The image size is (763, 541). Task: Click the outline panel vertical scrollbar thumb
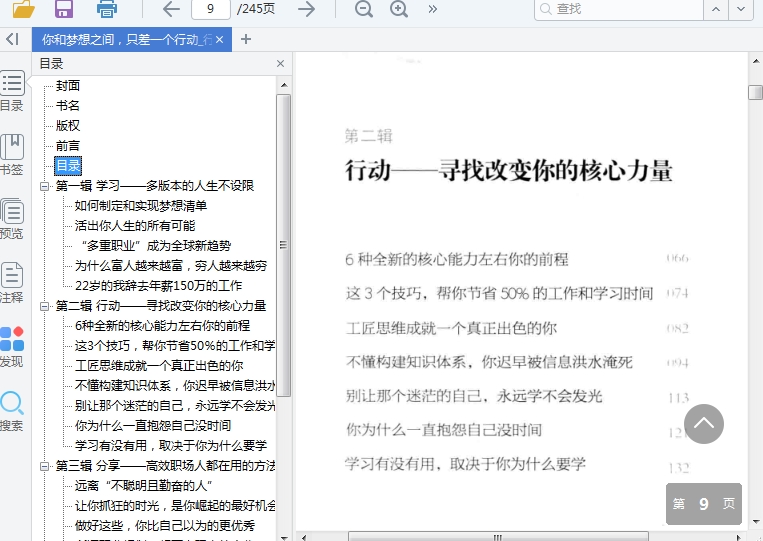point(284,245)
